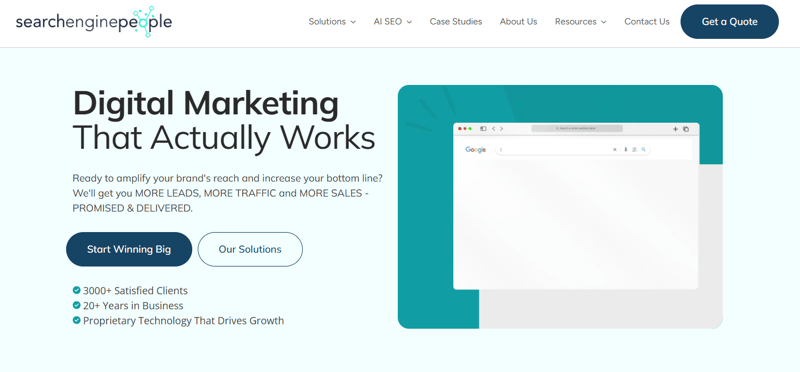Click the Get a Quote button

(x=730, y=22)
